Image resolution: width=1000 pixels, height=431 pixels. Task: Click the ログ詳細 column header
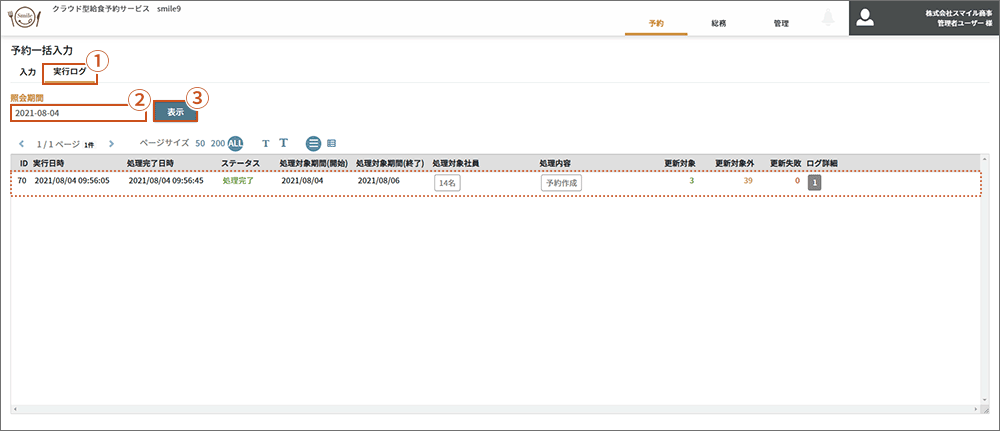[x=822, y=163]
